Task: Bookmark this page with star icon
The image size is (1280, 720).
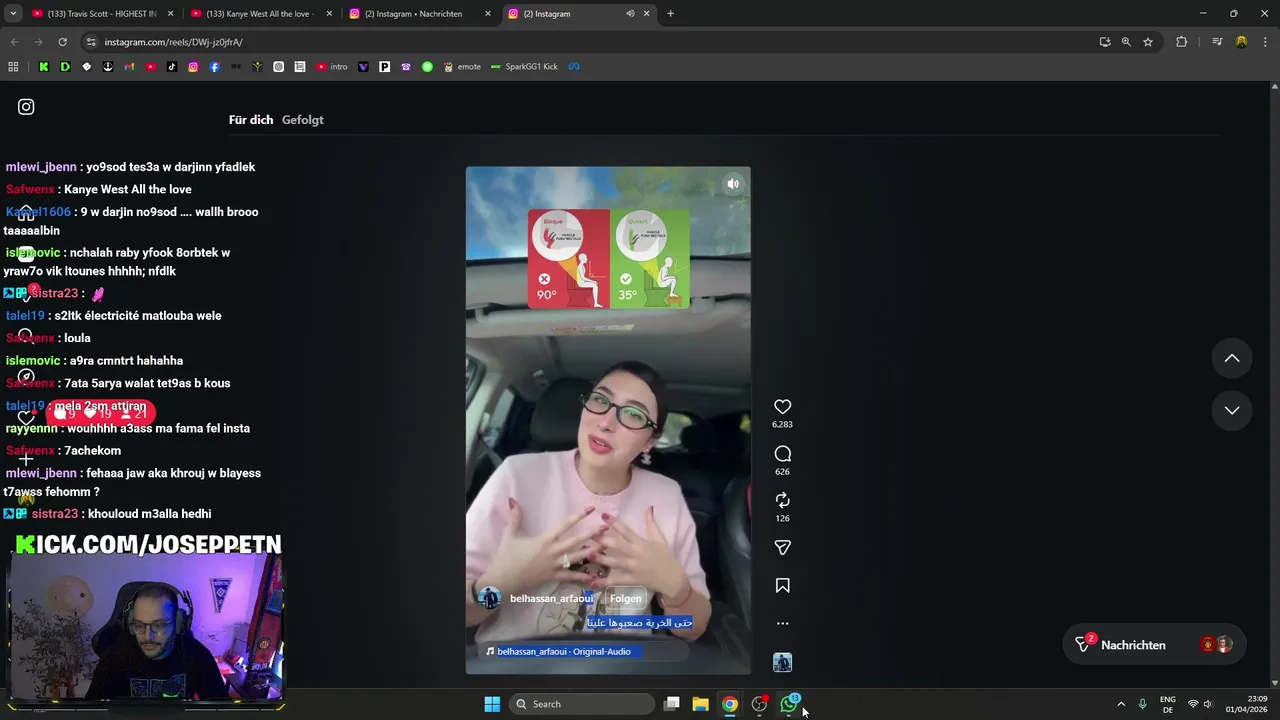Action: [1148, 42]
